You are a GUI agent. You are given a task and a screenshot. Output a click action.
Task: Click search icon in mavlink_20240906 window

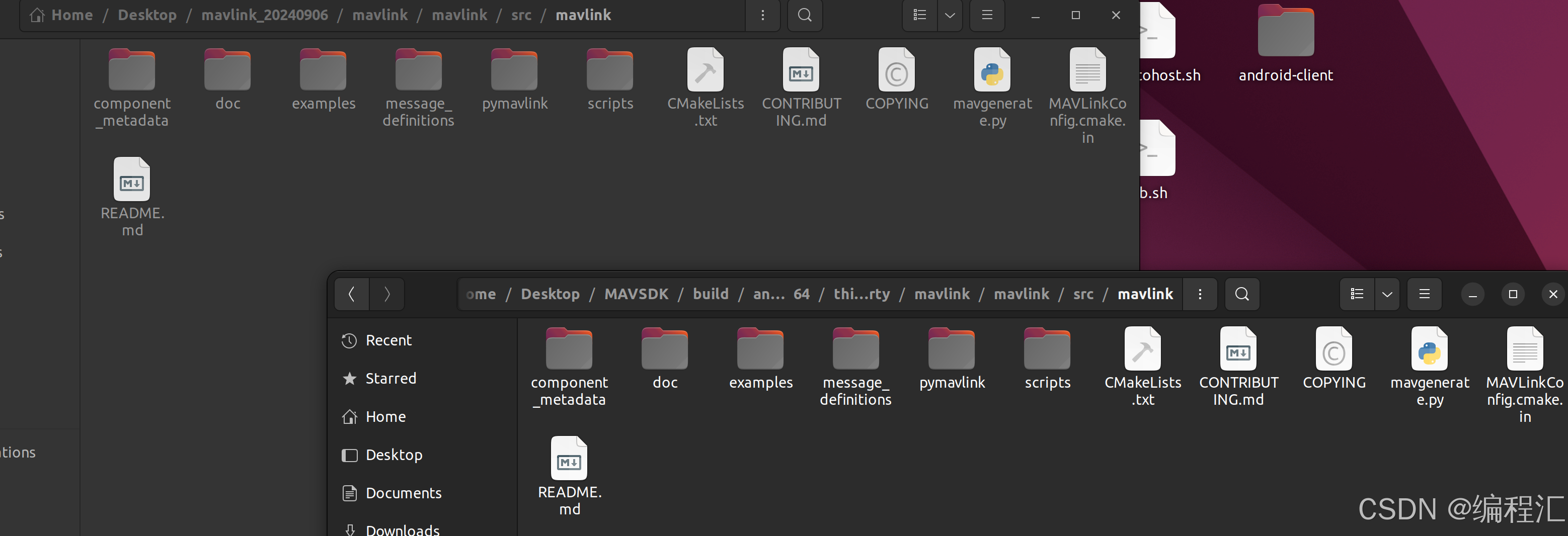805,15
